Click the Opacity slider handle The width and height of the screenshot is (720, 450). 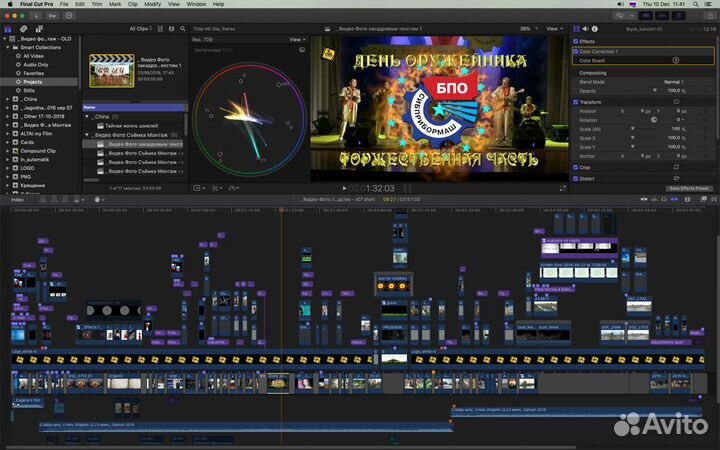coord(654,90)
